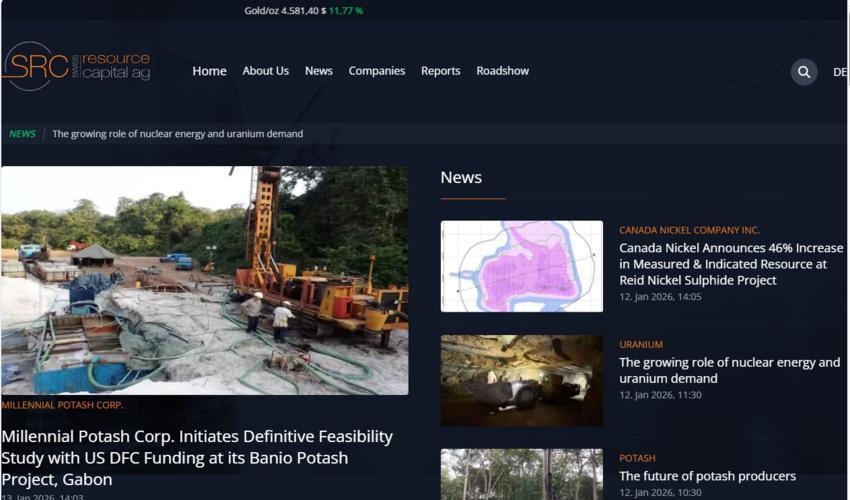850x500 pixels.
Task: Open the About Us menu item
Action: 265,71
